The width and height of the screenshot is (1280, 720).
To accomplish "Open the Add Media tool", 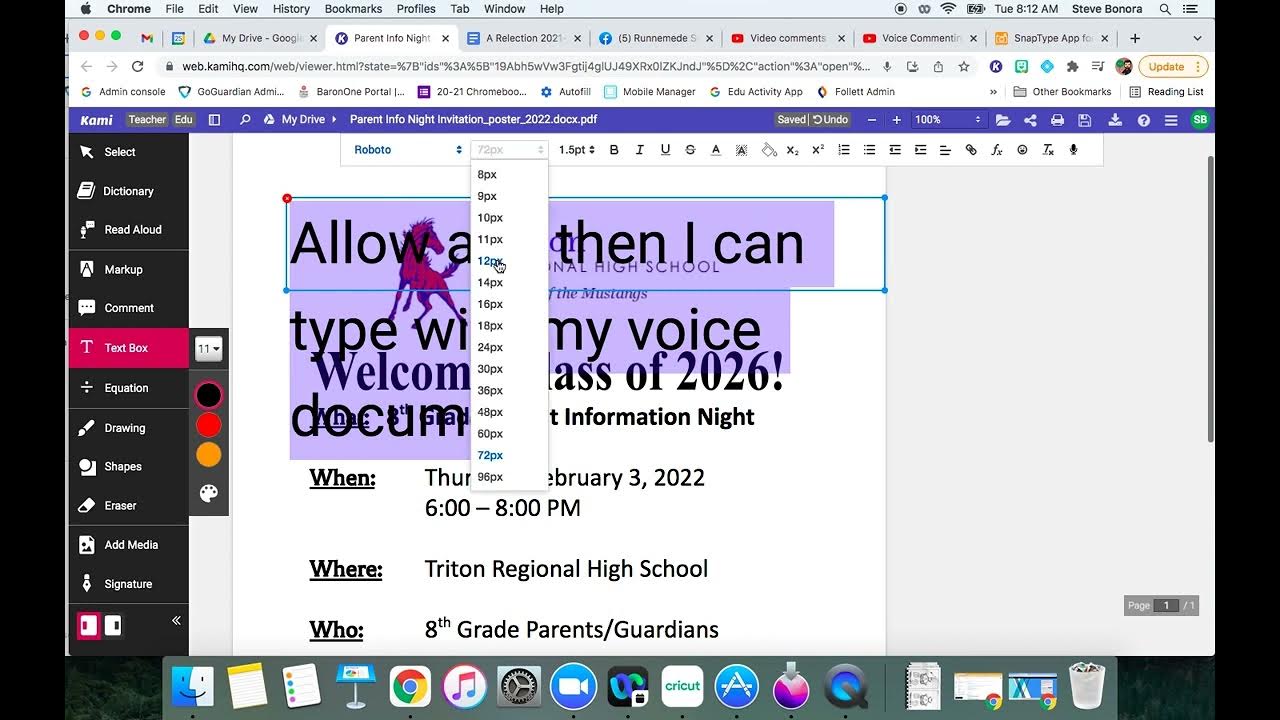I will (x=128, y=545).
